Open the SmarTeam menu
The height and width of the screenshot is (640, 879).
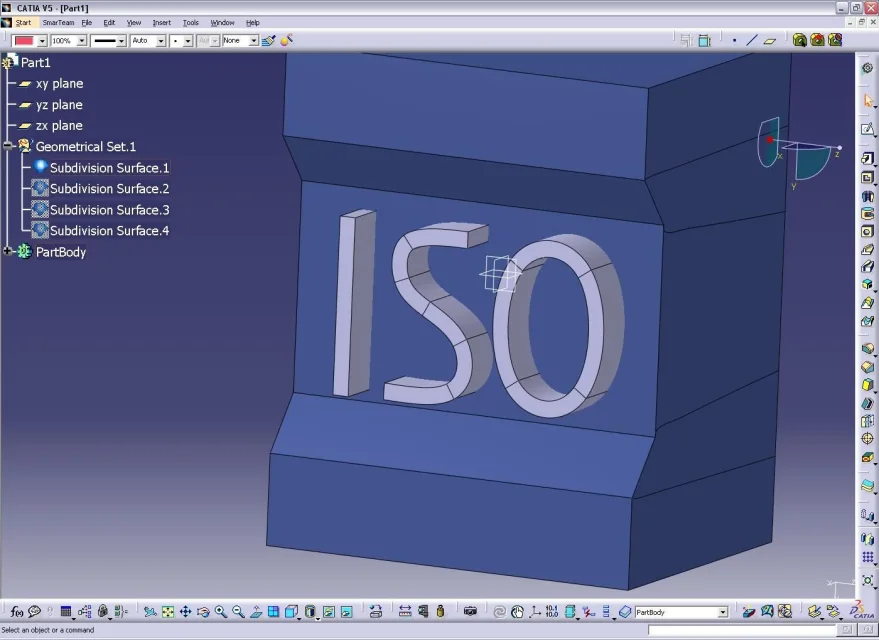[x=58, y=23]
